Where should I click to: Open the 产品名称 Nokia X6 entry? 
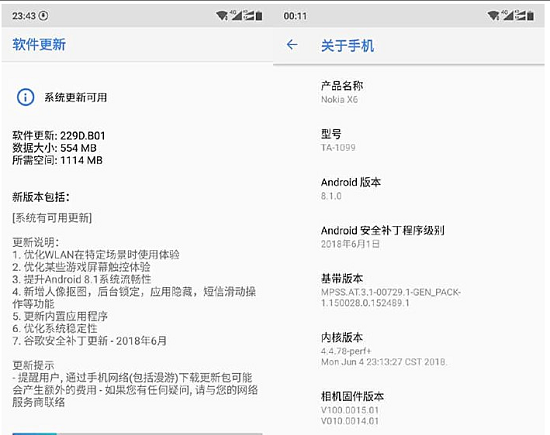click(x=409, y=92)
